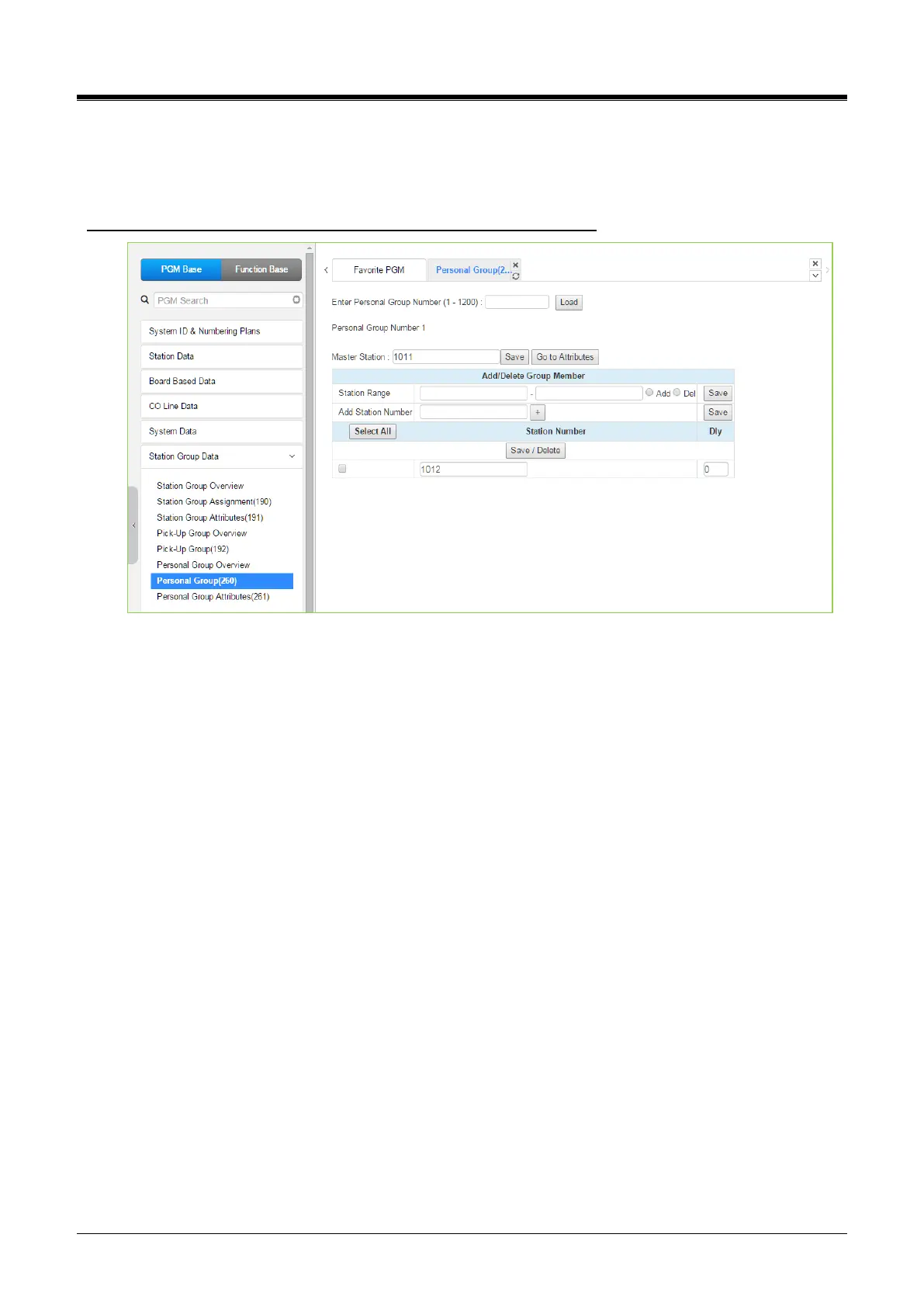This screenshot has height=1307, width=924.
Task: Click Go to Attributes button
Action: pyautogui.click(x=565, y=357)
